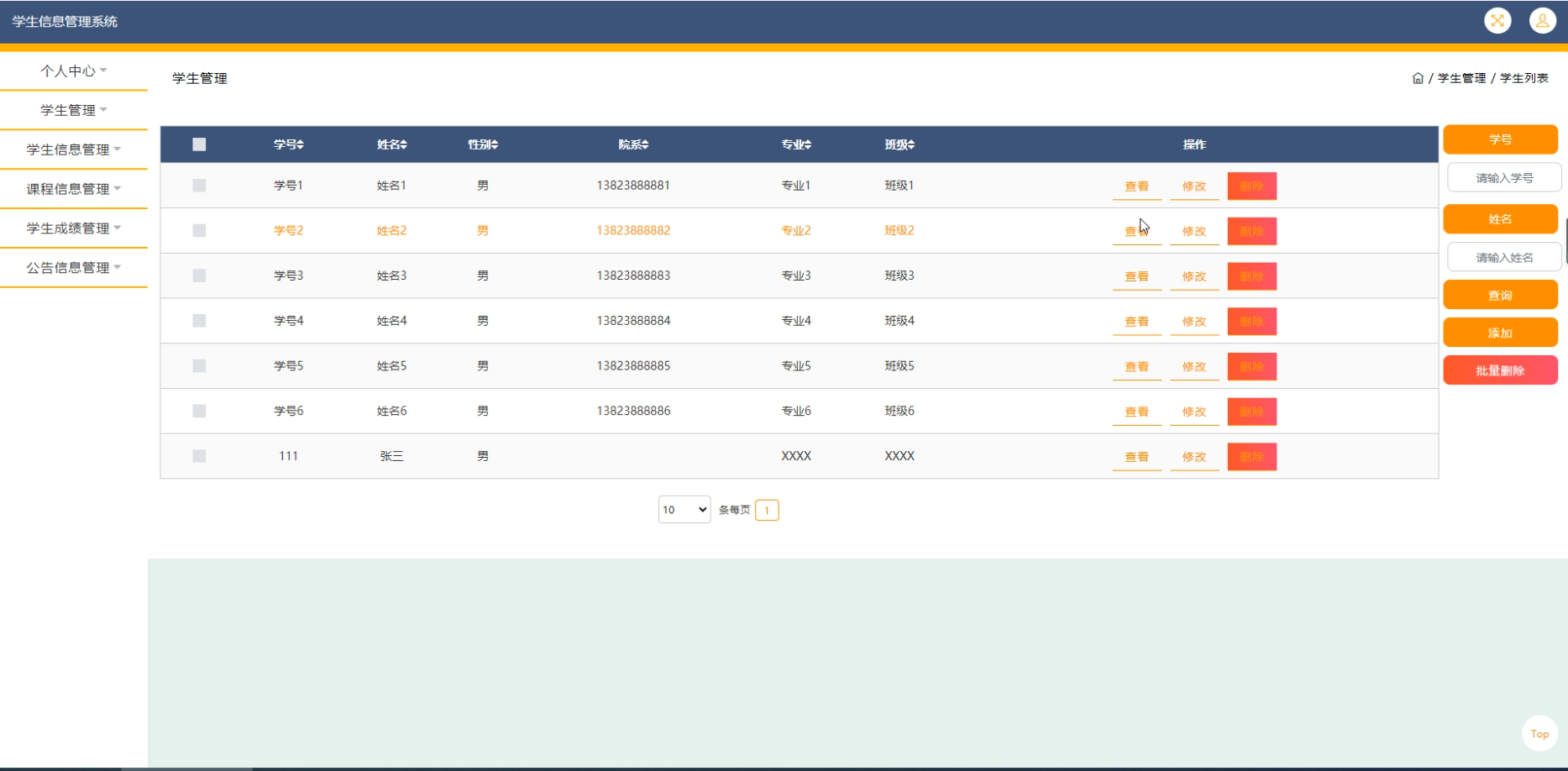1568x771 pixels.
Task: Click 修改 for row 学号2
Action: (1194, 231)
